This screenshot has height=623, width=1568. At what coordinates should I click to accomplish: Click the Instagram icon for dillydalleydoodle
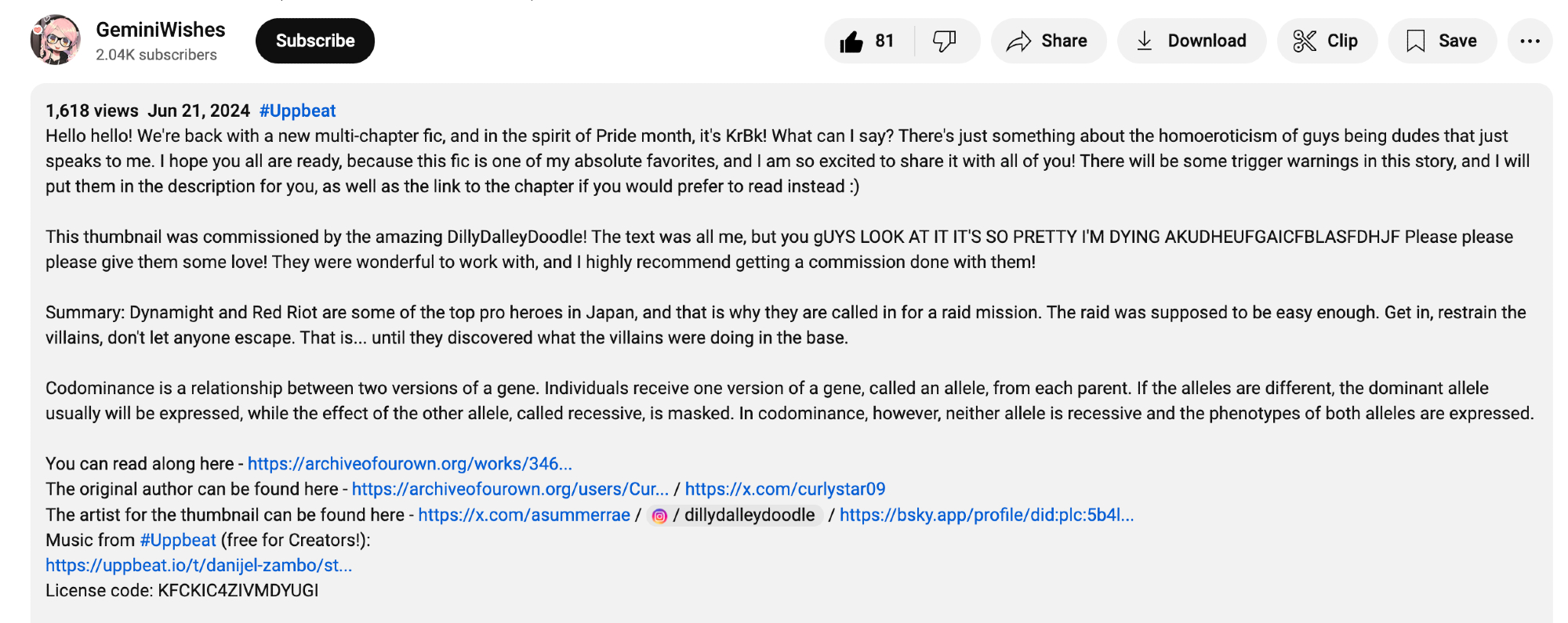coord(659,516)
